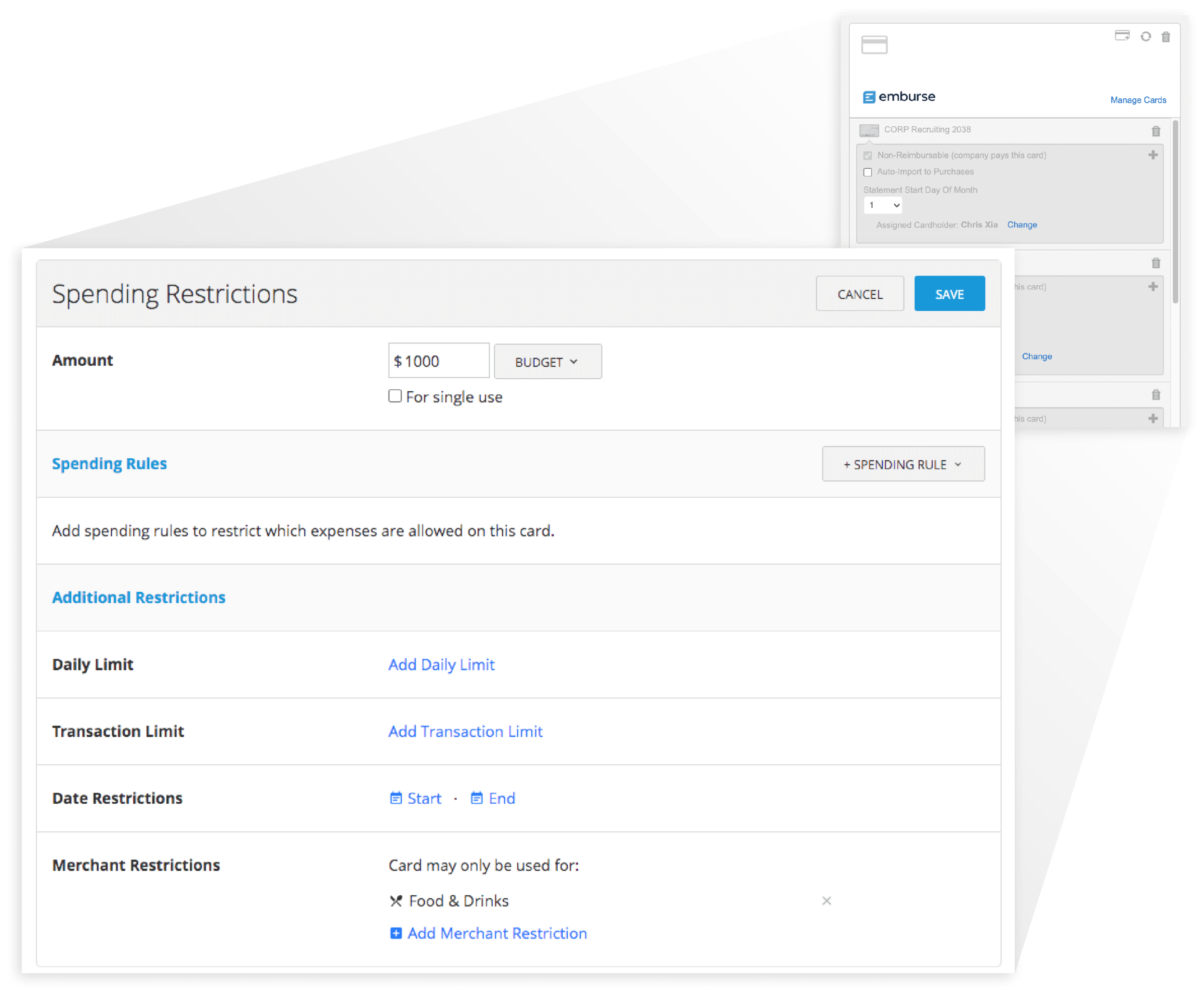Click the CANCEL button
Image resolution: width=1204 pixels, height=995 pixels.
tap(859, 294)
